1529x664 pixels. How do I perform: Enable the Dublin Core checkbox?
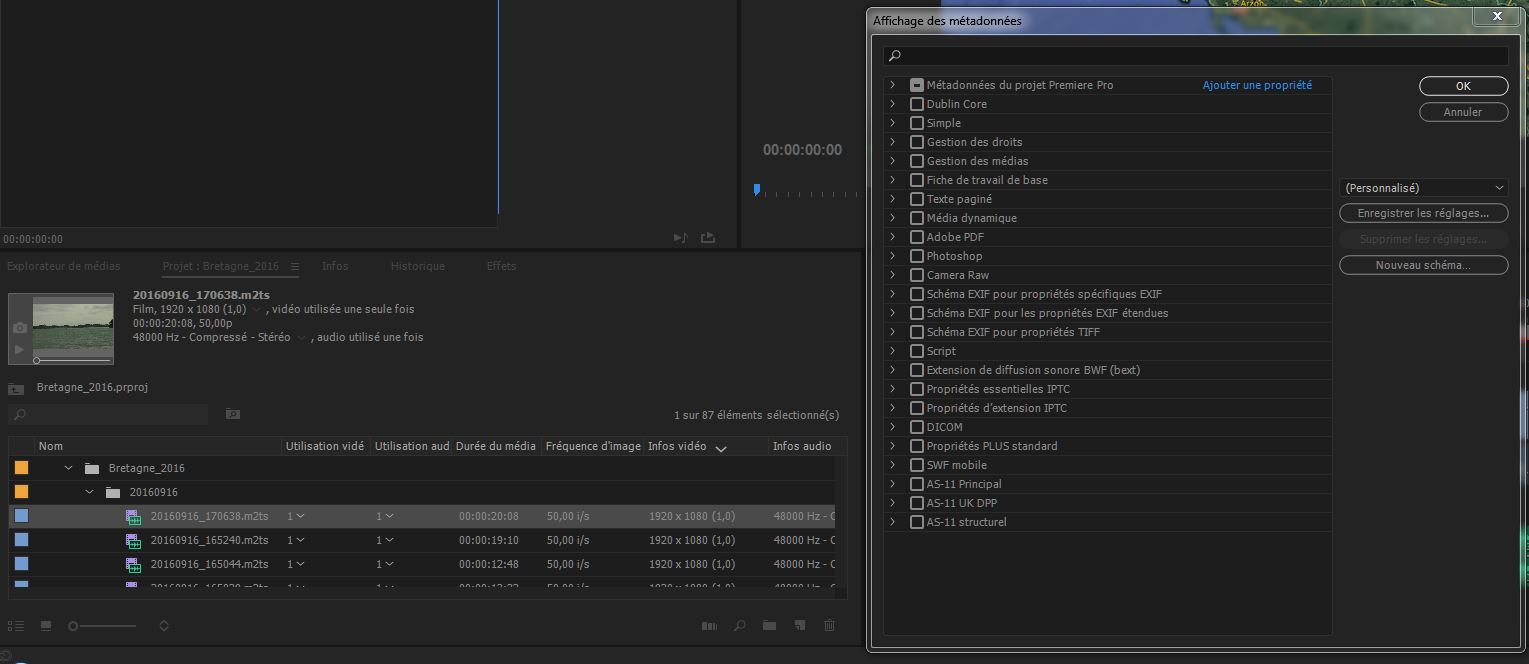917,104
